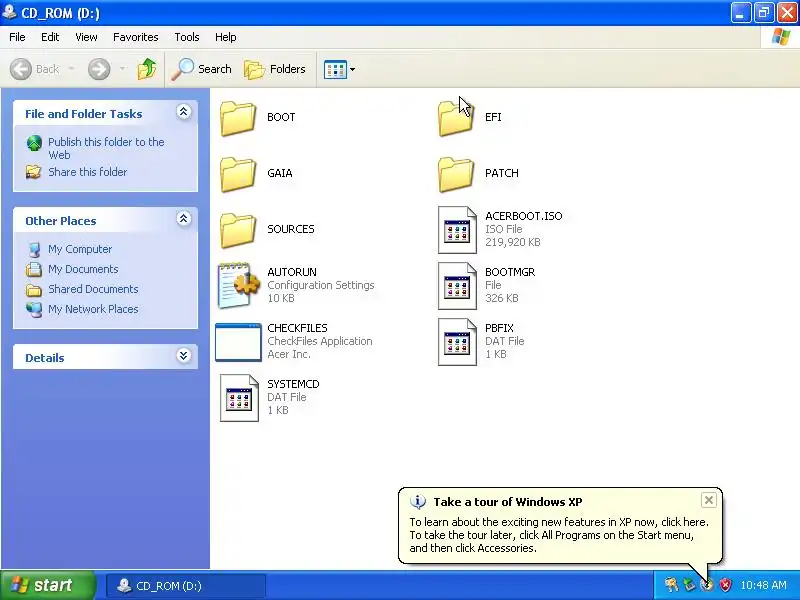Open the EFI folder icon
The image size is (800, 600).
pos(456,118)
